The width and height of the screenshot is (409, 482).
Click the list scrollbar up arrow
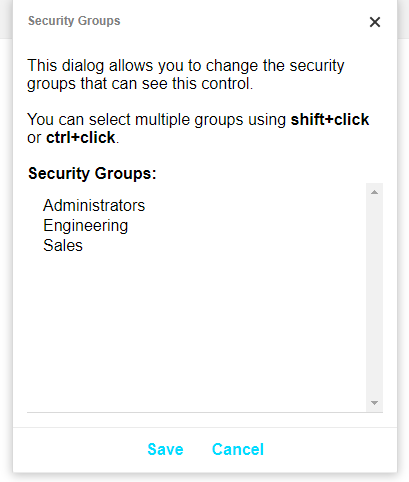point(374,192)
